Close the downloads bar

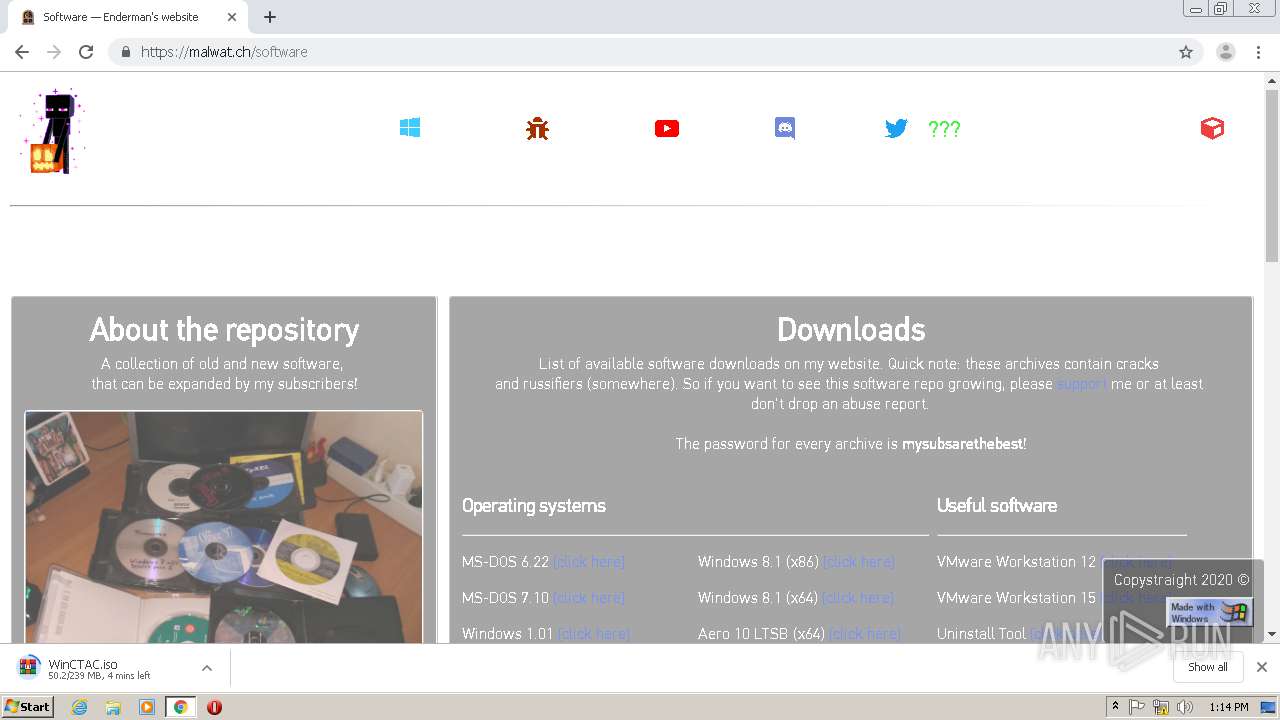pyautogui.click(x=1262, y=667)
